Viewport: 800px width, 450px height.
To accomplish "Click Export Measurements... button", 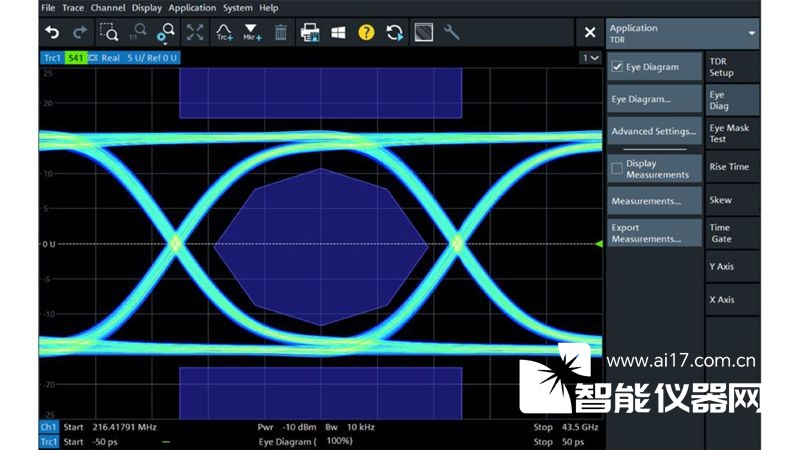I will click(655, 233).
